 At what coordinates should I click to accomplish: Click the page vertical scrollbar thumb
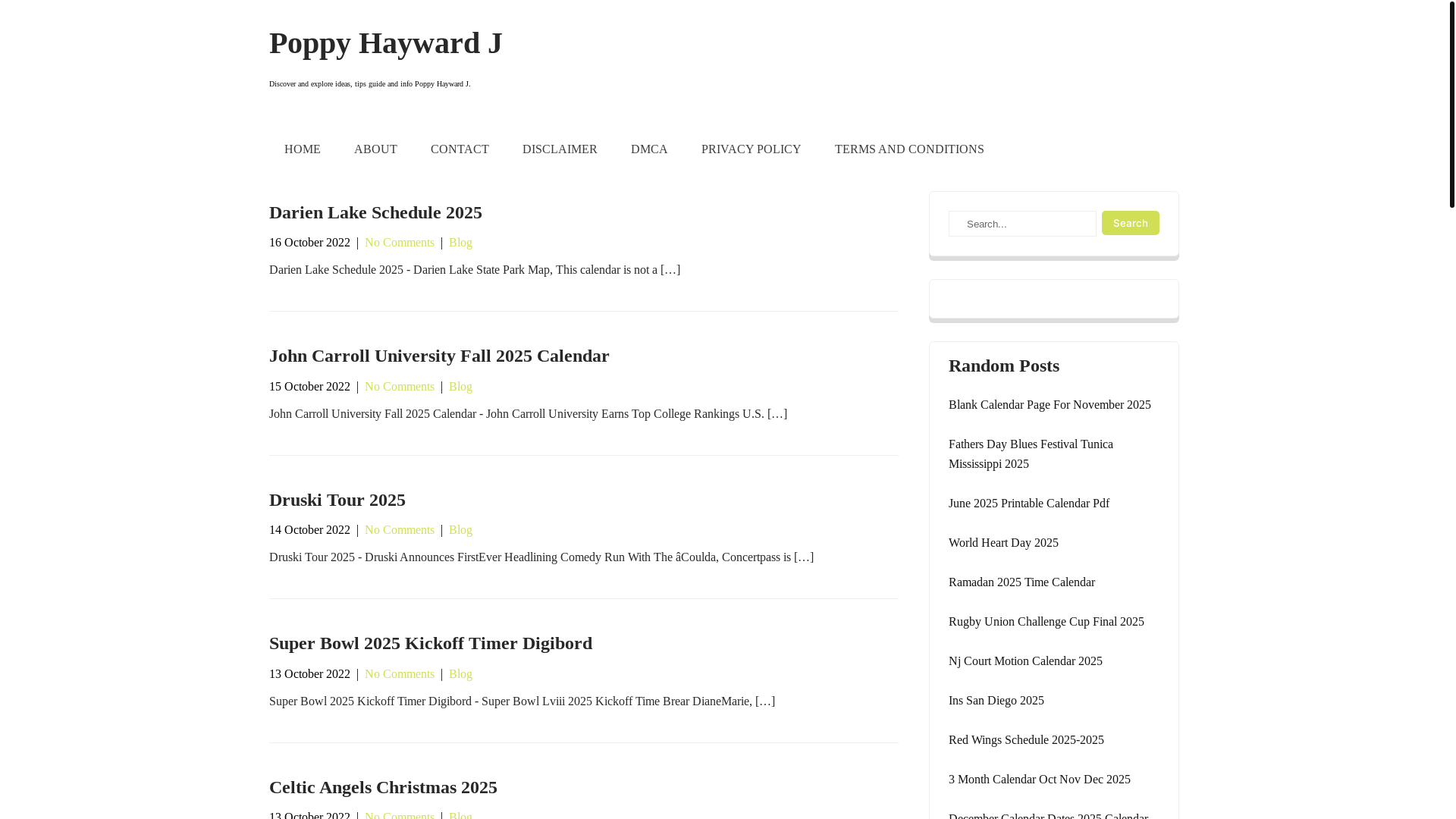[x=1451, y=104]
